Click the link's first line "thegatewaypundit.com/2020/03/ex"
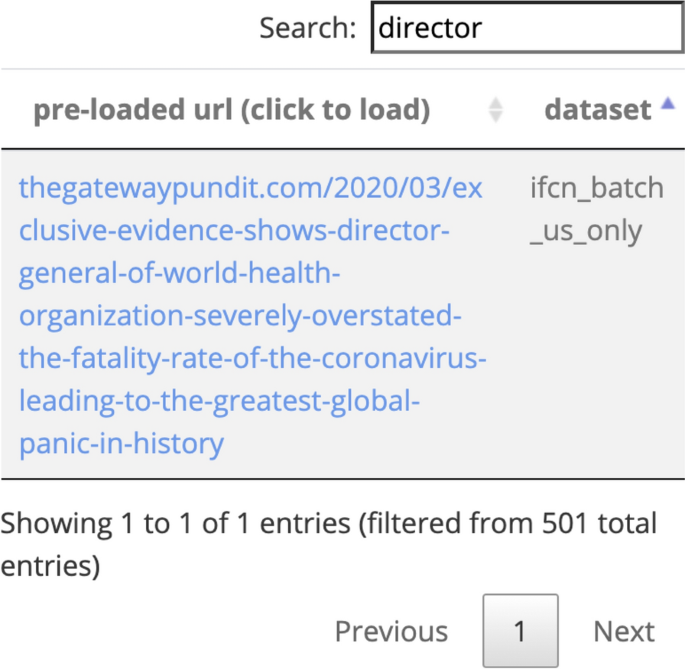 (250, 188)
